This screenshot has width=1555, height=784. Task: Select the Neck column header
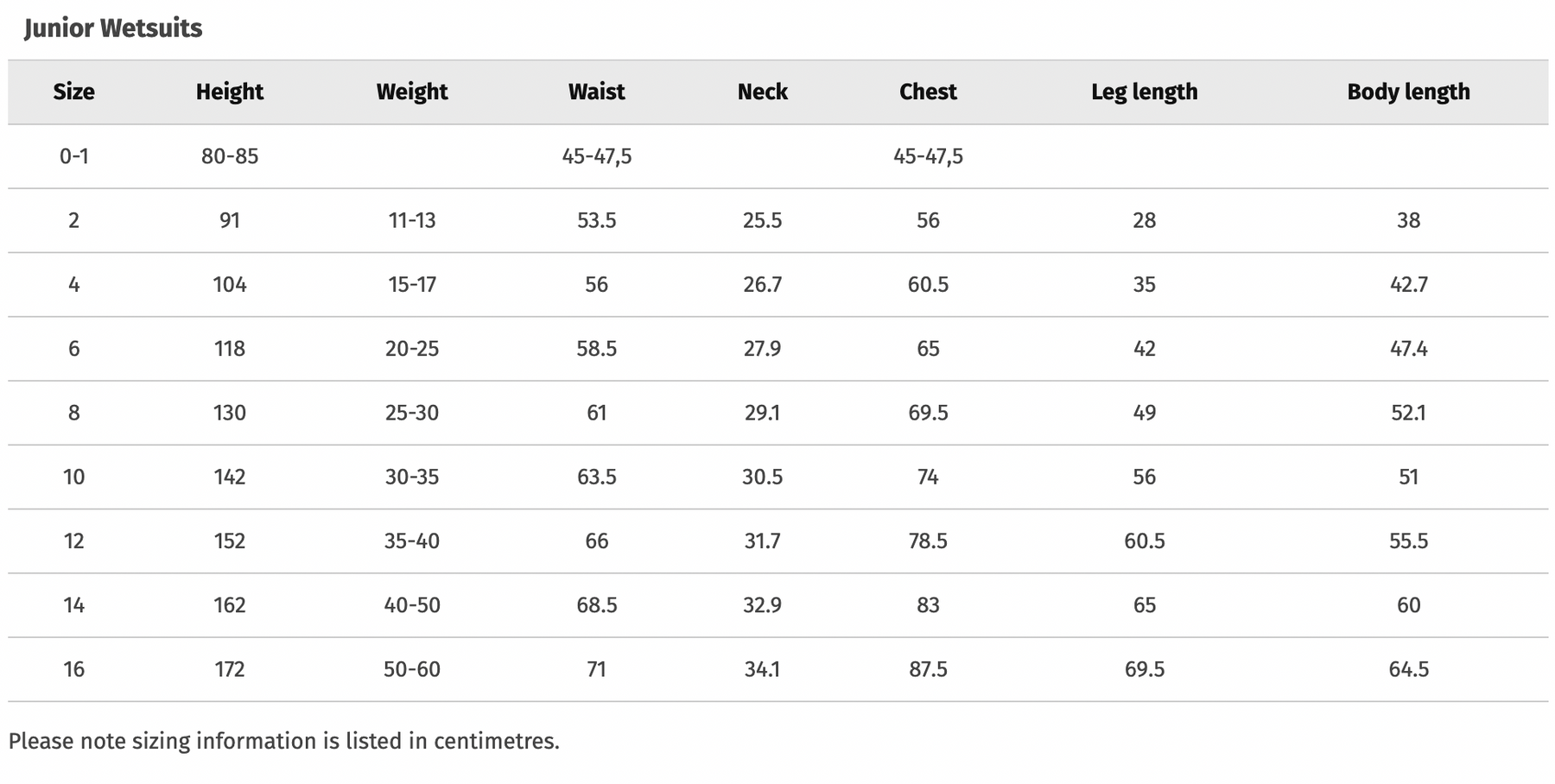click(x=762, y=92)
